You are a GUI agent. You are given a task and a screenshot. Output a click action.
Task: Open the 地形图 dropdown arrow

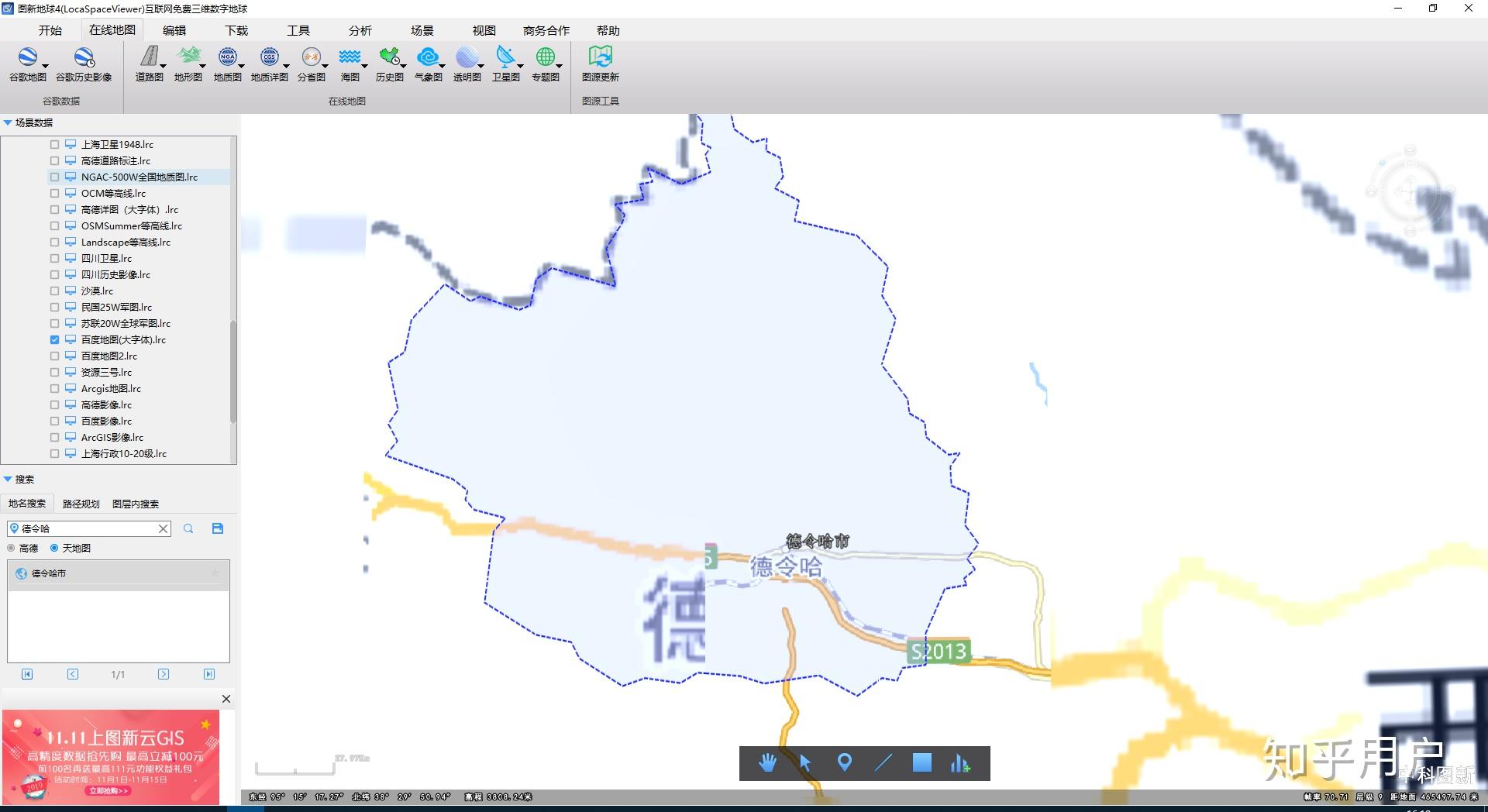pos(202,66)
